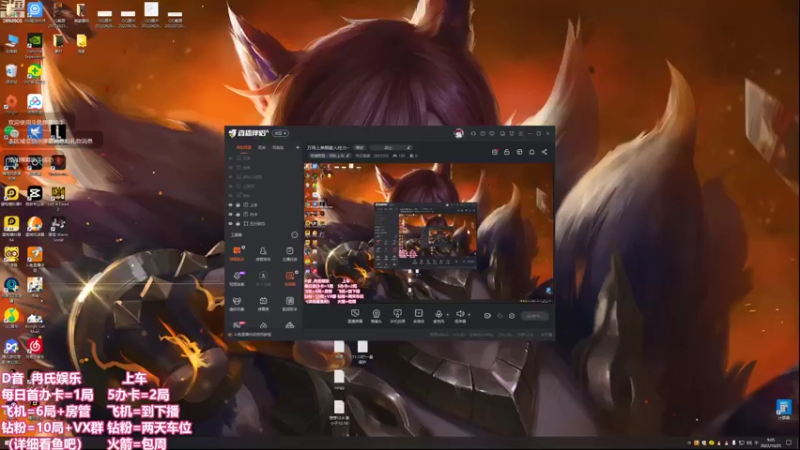800x450 pixels.
Task: Open the black-and-white CapCut desktop icon
Action: pos(35,196)
